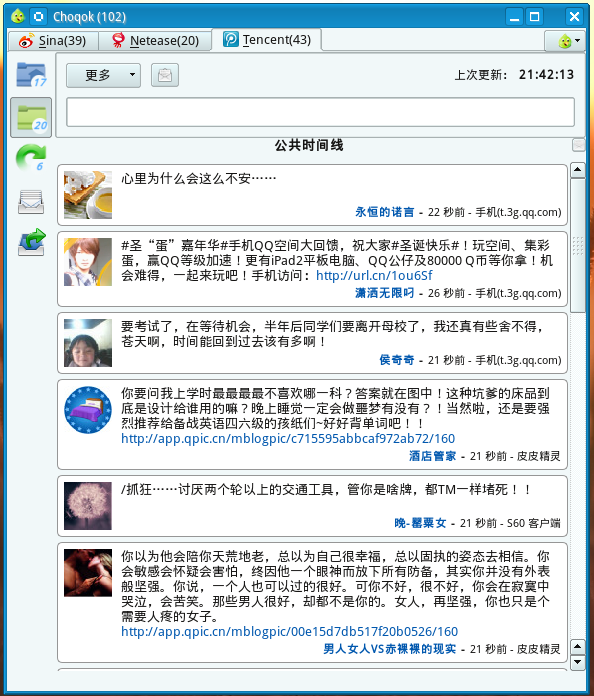Open the 00e15d7db517f20b0526 picture link
The width and height of the screenshot is (594, 696).
(x=289, y=632)
